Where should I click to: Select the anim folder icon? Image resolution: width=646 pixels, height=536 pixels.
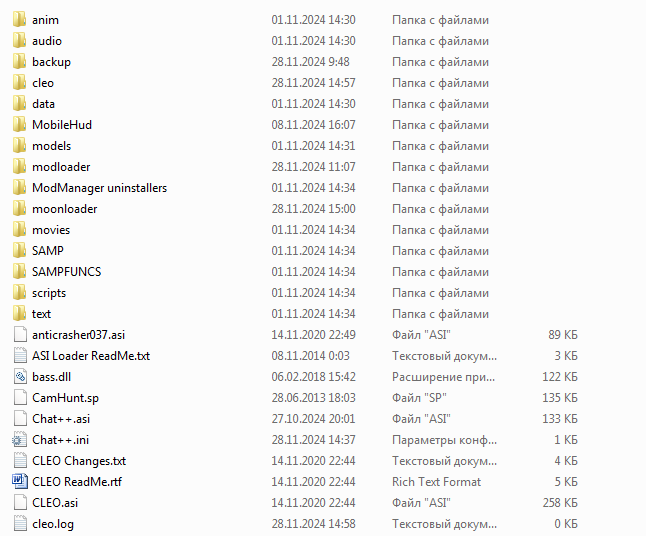pos(19,20)
